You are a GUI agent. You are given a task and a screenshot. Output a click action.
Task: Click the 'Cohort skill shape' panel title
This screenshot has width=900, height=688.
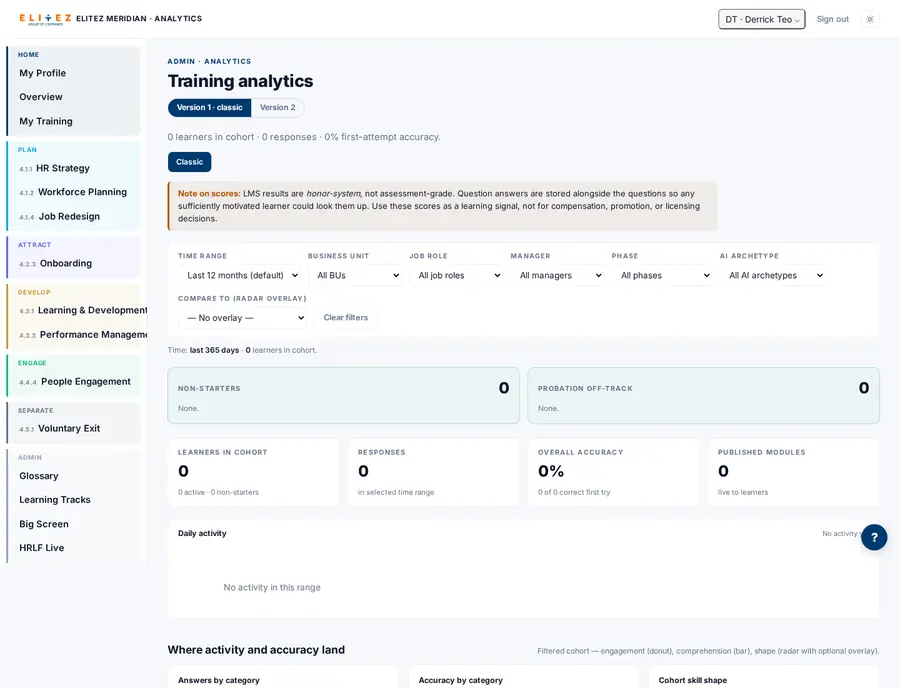point(693,681)
